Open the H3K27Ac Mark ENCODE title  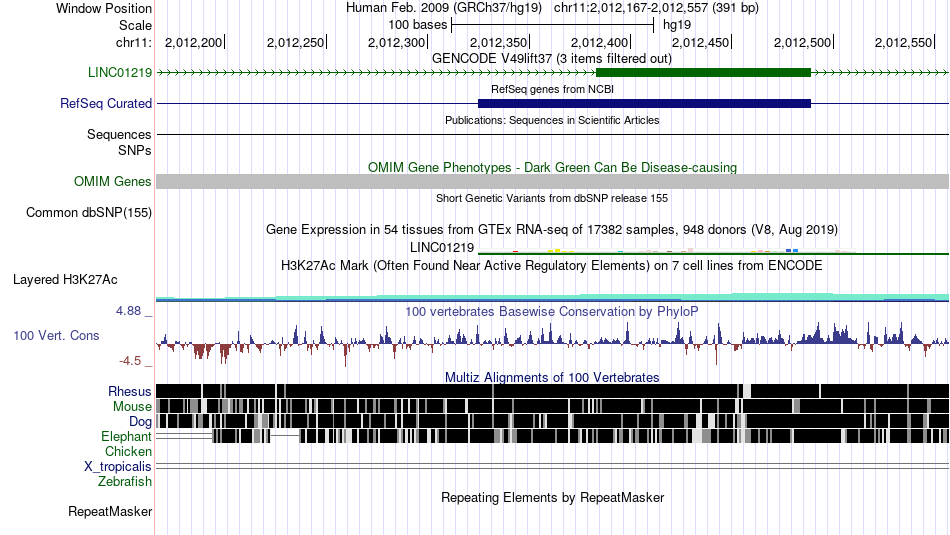coord(551,265)
